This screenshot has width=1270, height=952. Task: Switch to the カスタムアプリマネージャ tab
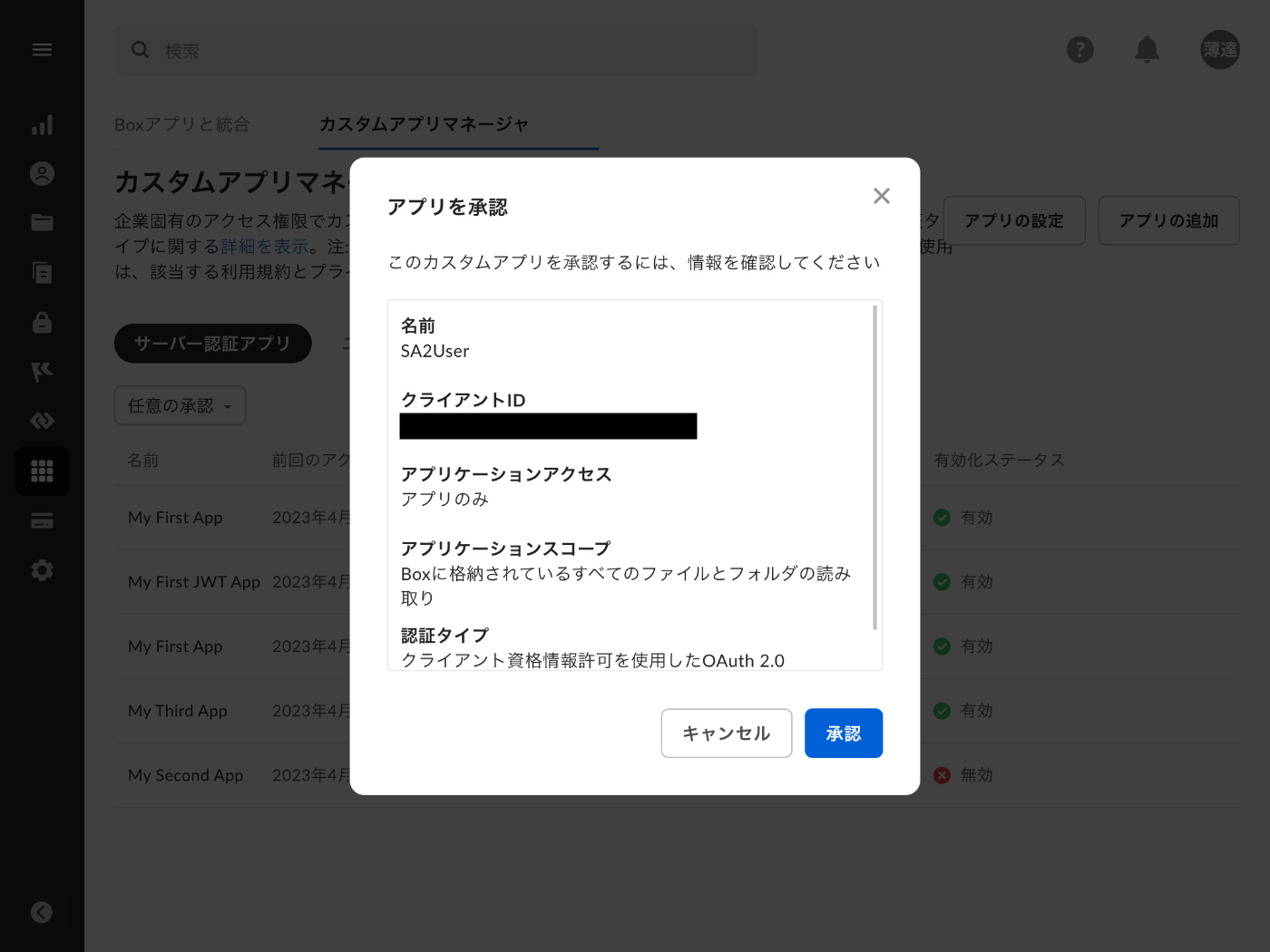(x=424, y=124)
